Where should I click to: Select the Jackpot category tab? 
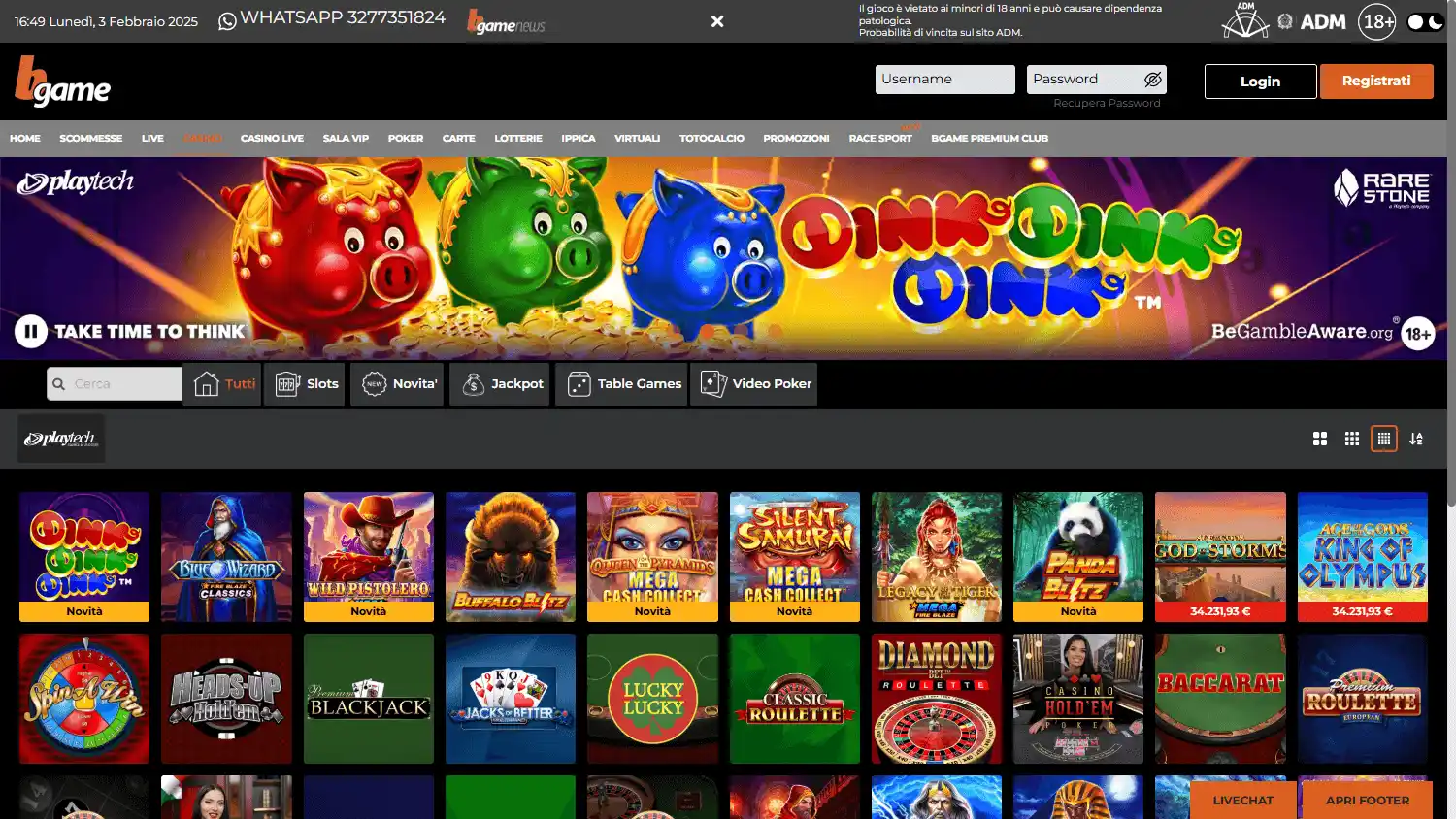(x=500, y=384)
